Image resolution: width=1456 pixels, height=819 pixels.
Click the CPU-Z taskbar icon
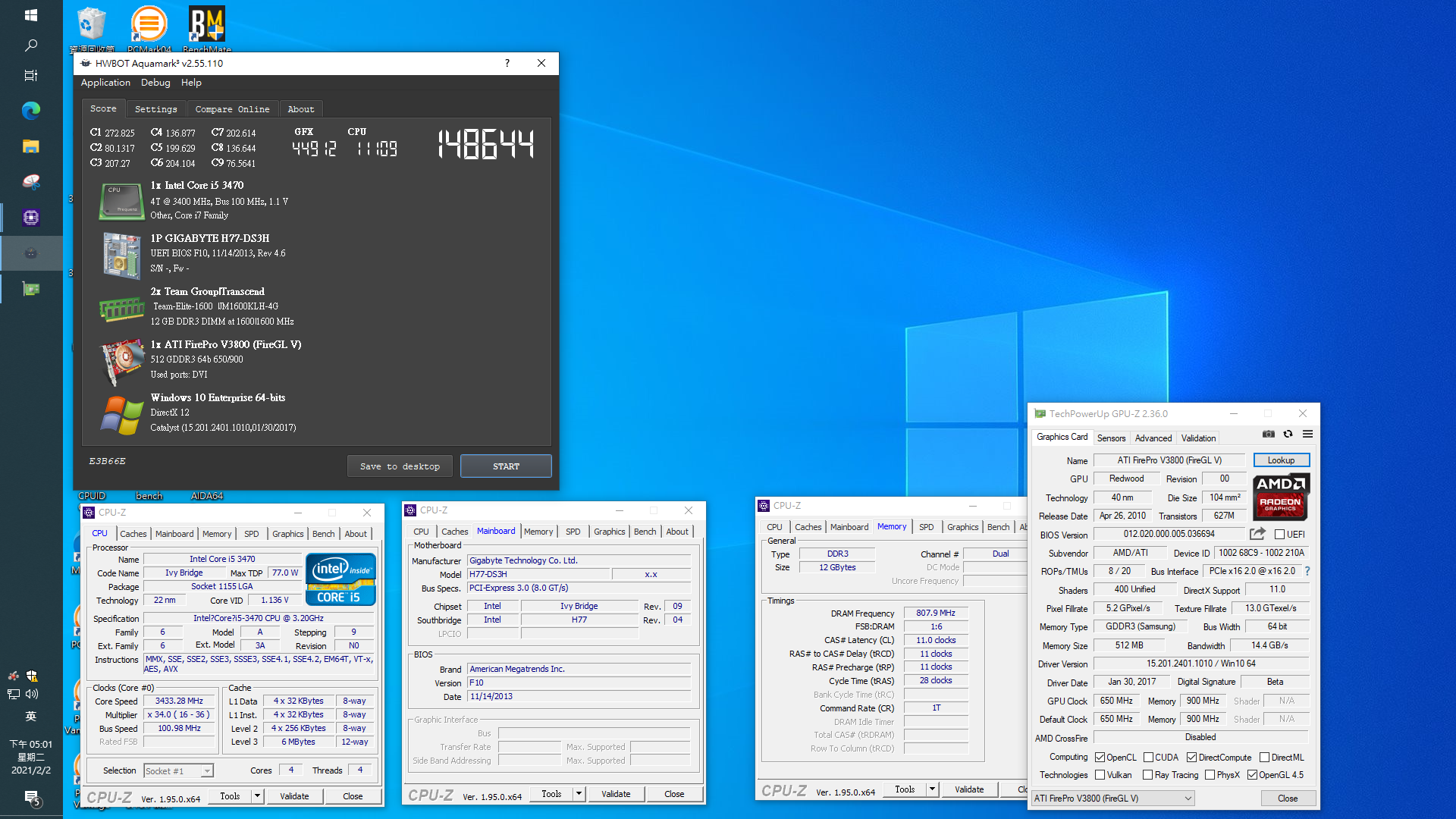(31, 218)
